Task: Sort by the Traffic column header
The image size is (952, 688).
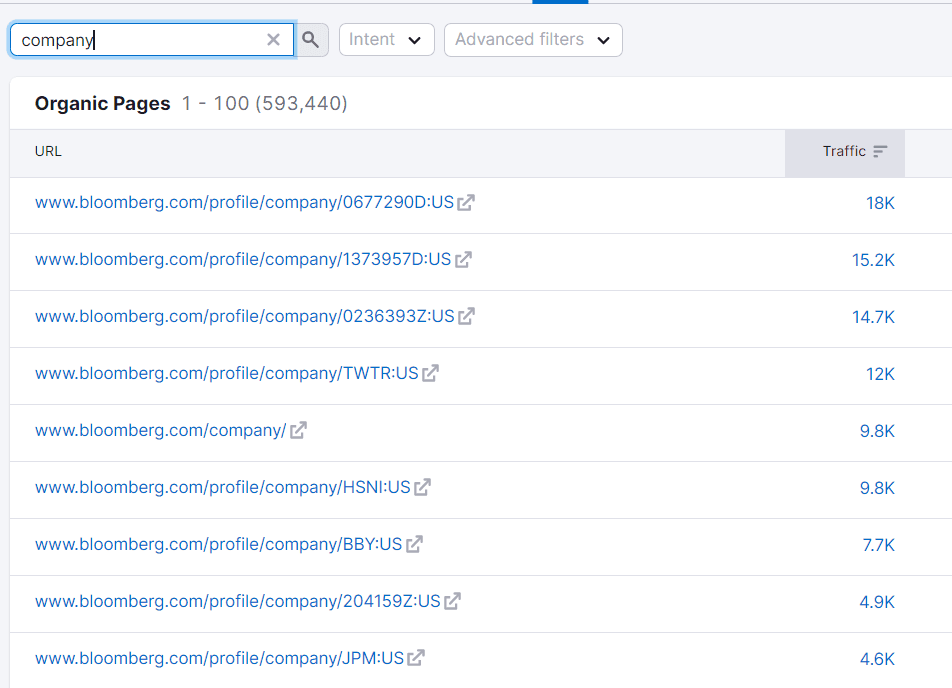Action: coord(845,152)
